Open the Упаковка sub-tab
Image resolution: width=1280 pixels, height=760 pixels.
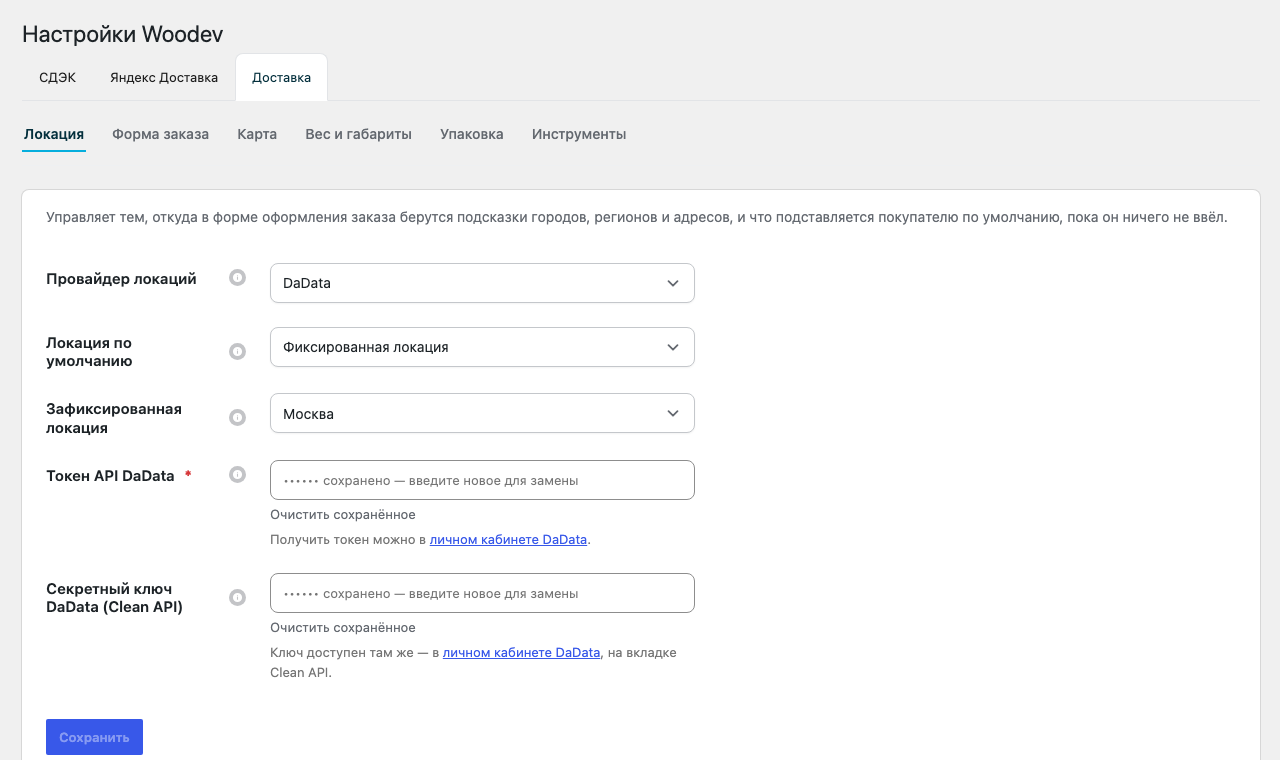(x=471, y=134)
